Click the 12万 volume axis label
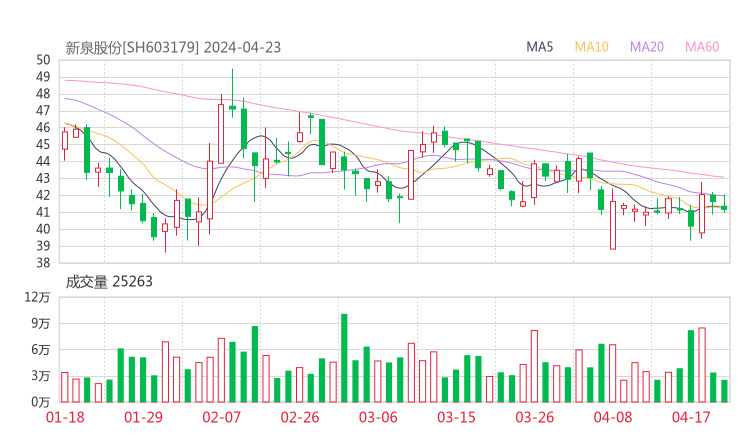Viewport: 740px width, 440px height. (x=37, y=297)
